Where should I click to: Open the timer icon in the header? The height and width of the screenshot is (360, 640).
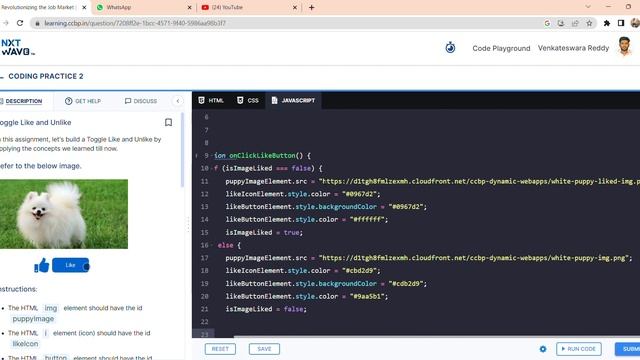(450, 48)
